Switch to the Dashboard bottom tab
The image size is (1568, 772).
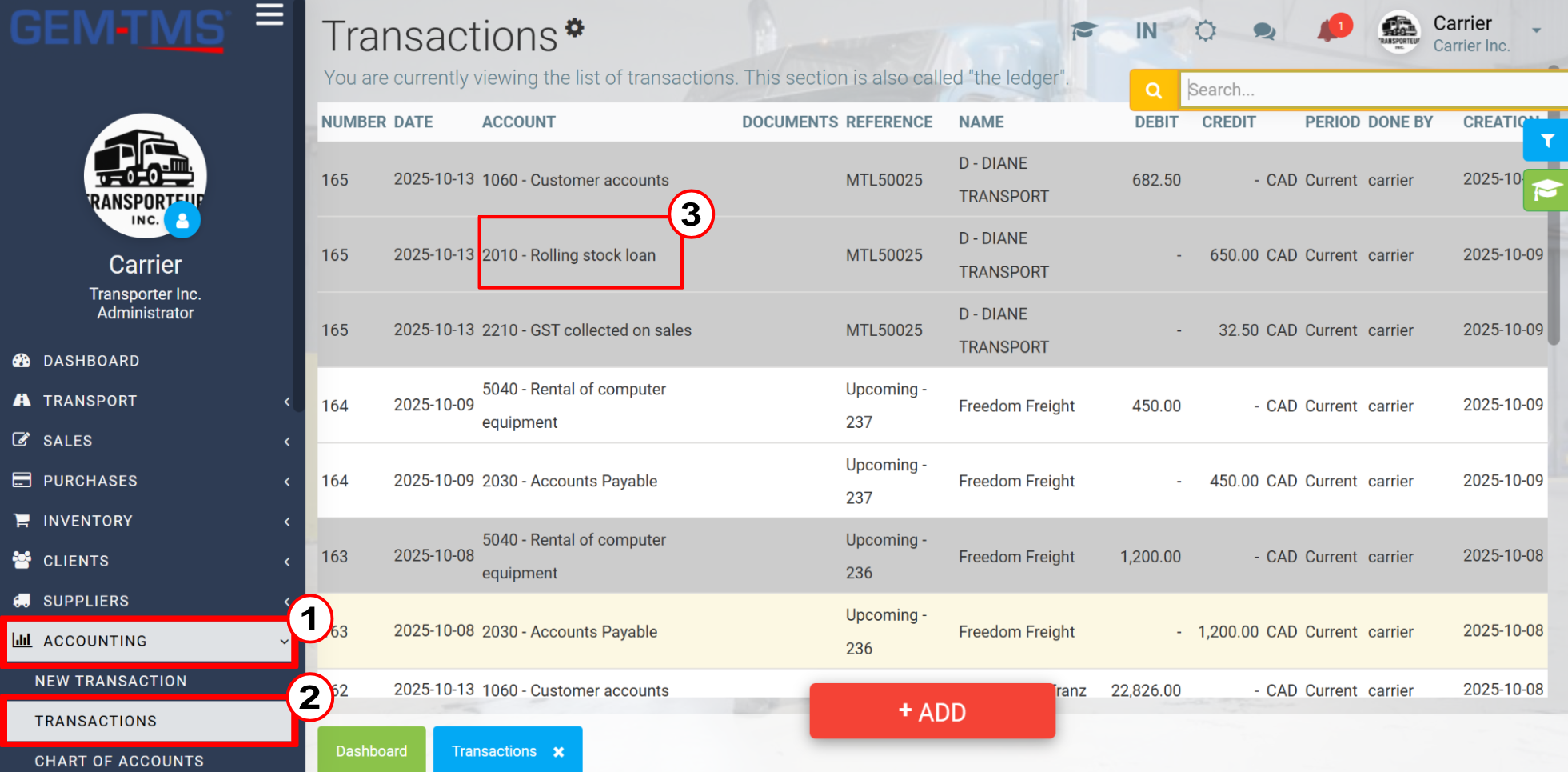(x=372, y=750)
